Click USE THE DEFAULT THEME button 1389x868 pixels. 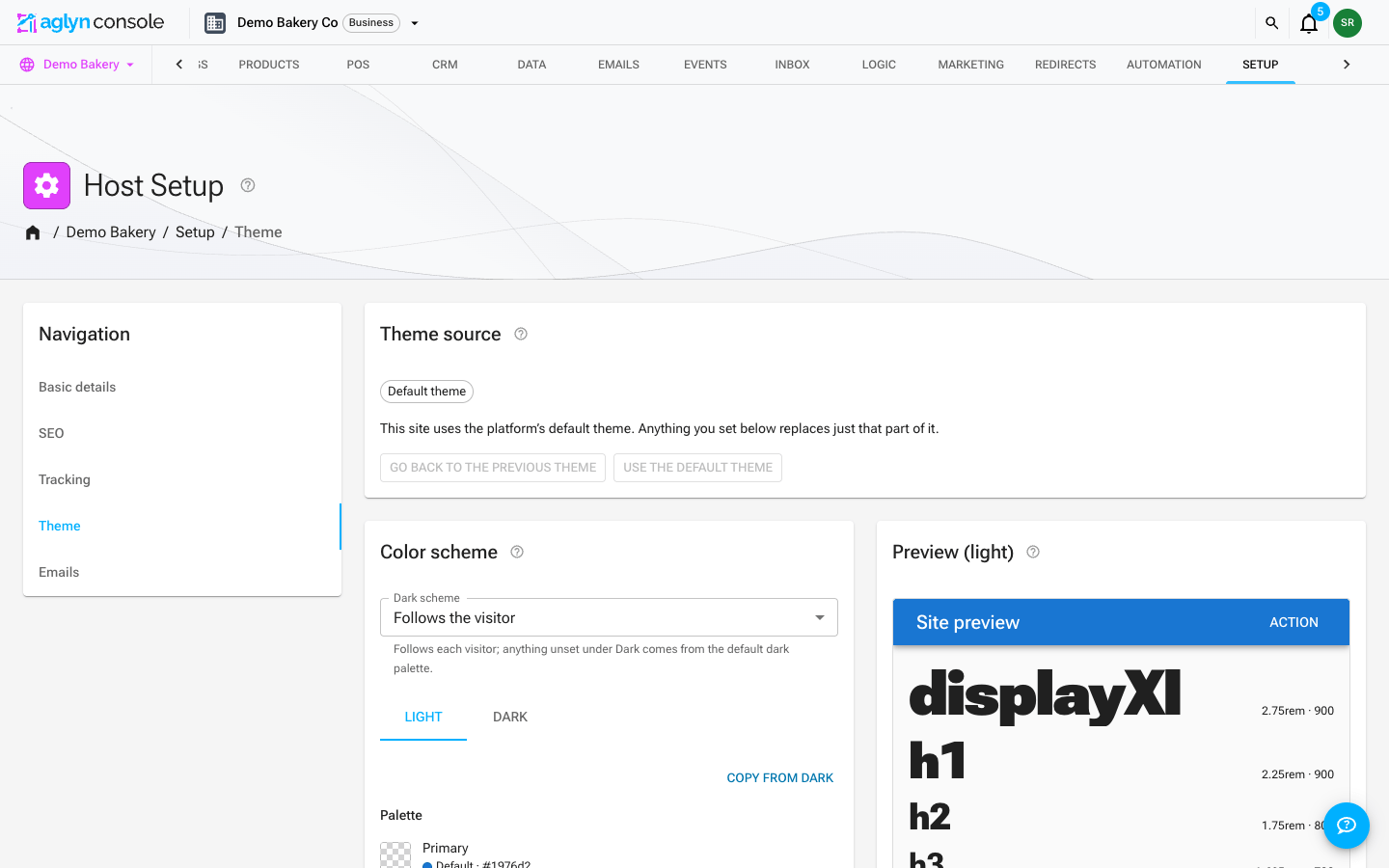click(697, 468)
